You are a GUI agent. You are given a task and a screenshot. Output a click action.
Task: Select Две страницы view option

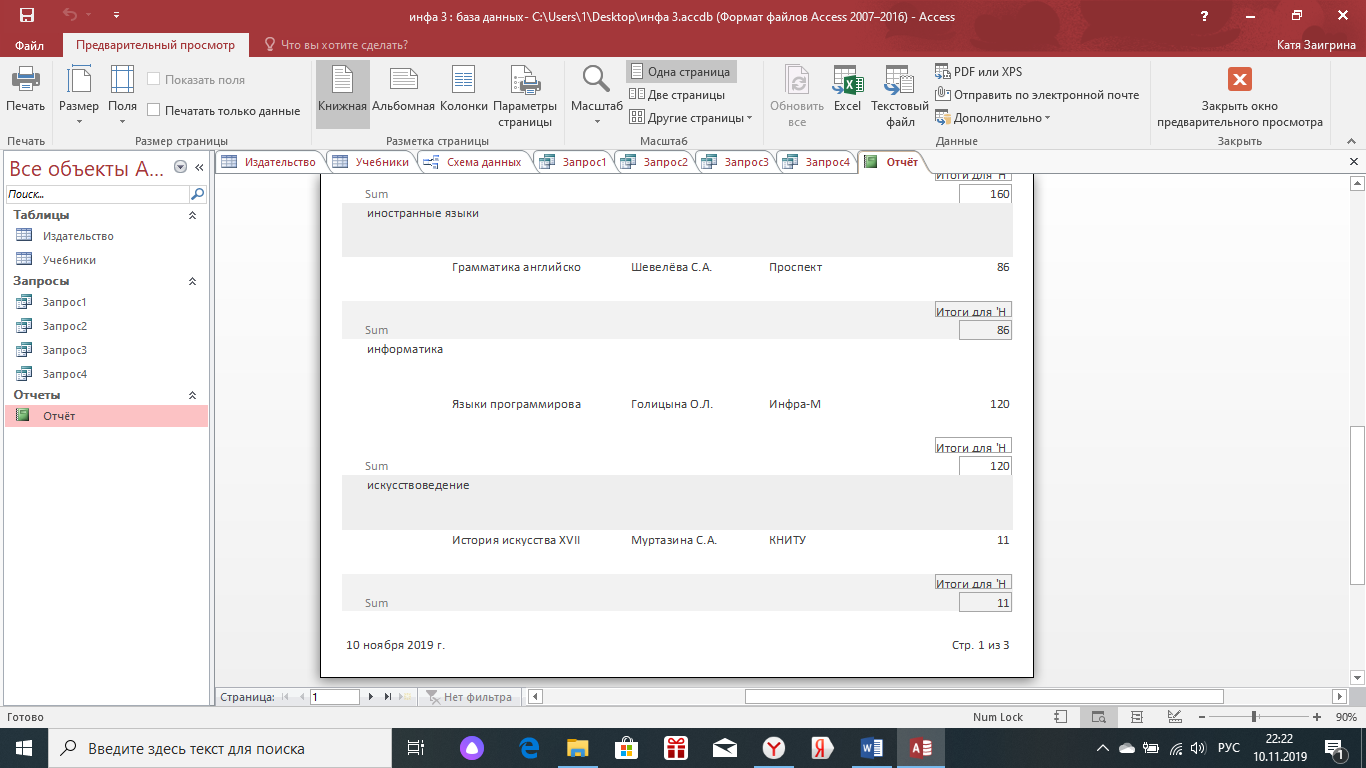678,95
